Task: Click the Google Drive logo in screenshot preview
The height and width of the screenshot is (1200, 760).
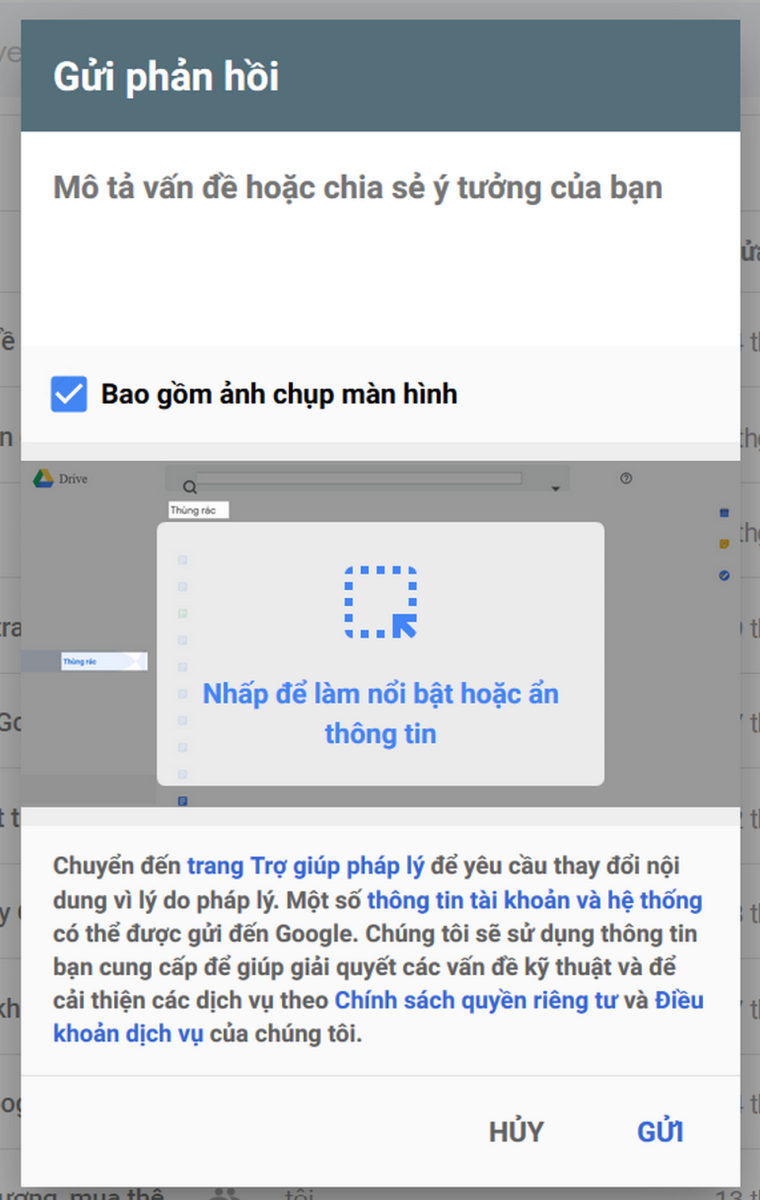Action: click(43, 479)
